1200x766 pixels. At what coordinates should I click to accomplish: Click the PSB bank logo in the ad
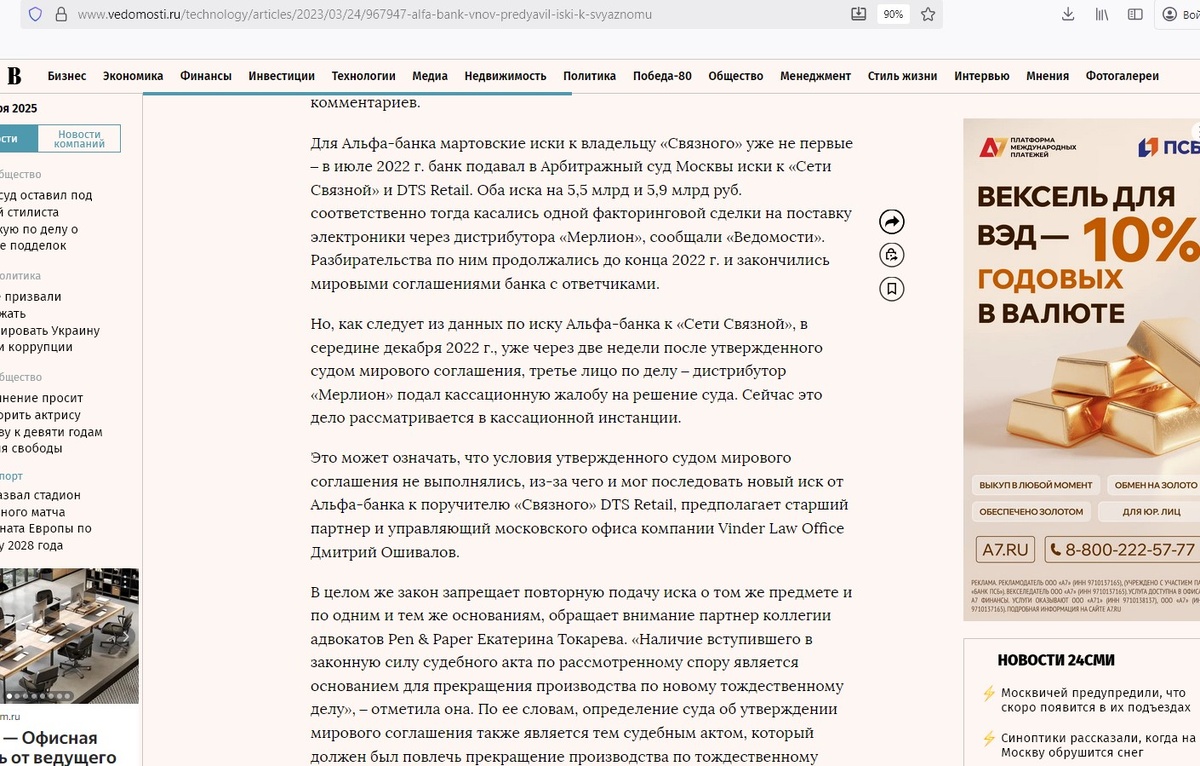coord(1169,147)
